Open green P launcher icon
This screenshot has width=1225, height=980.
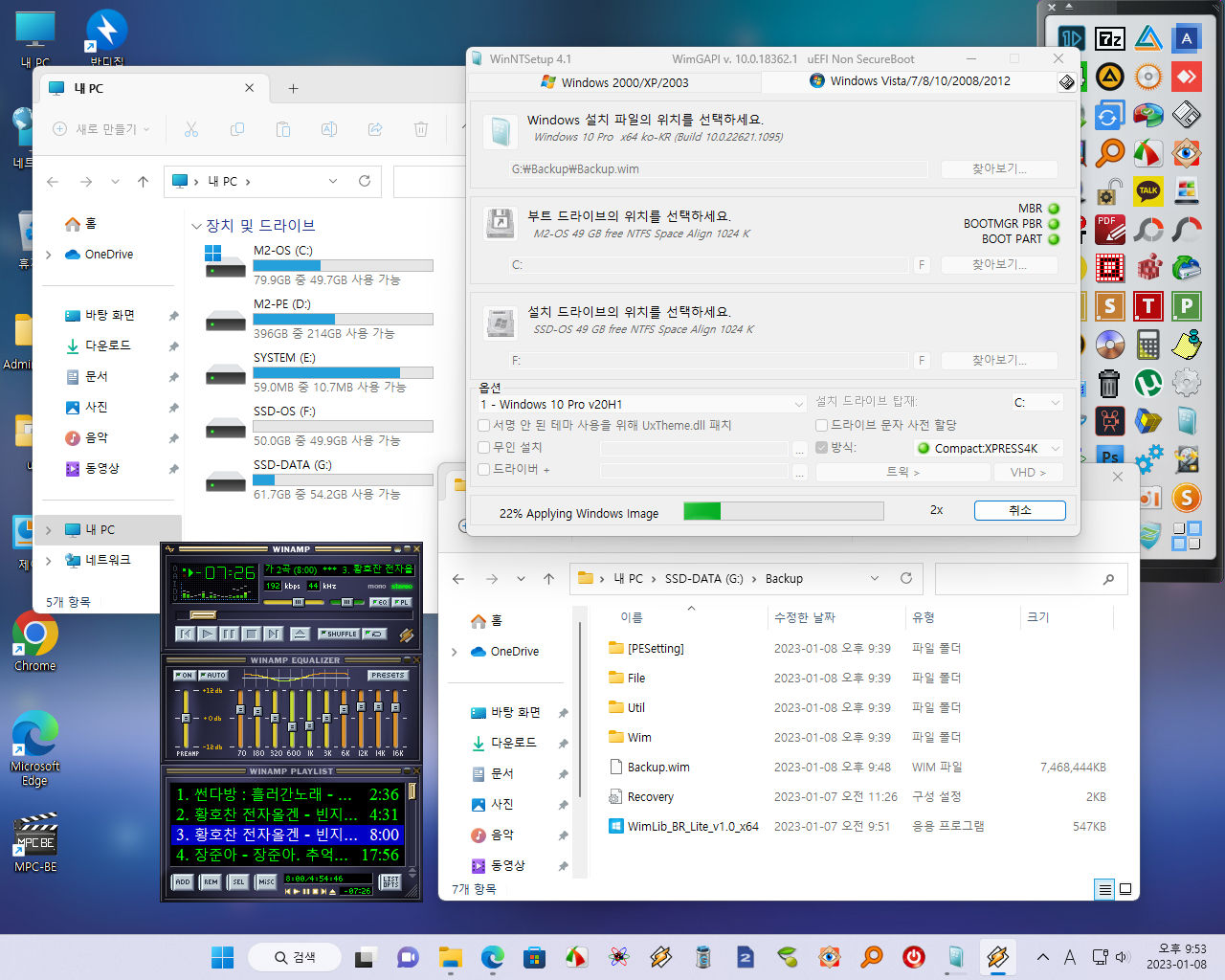click(x=1187, y=306)
